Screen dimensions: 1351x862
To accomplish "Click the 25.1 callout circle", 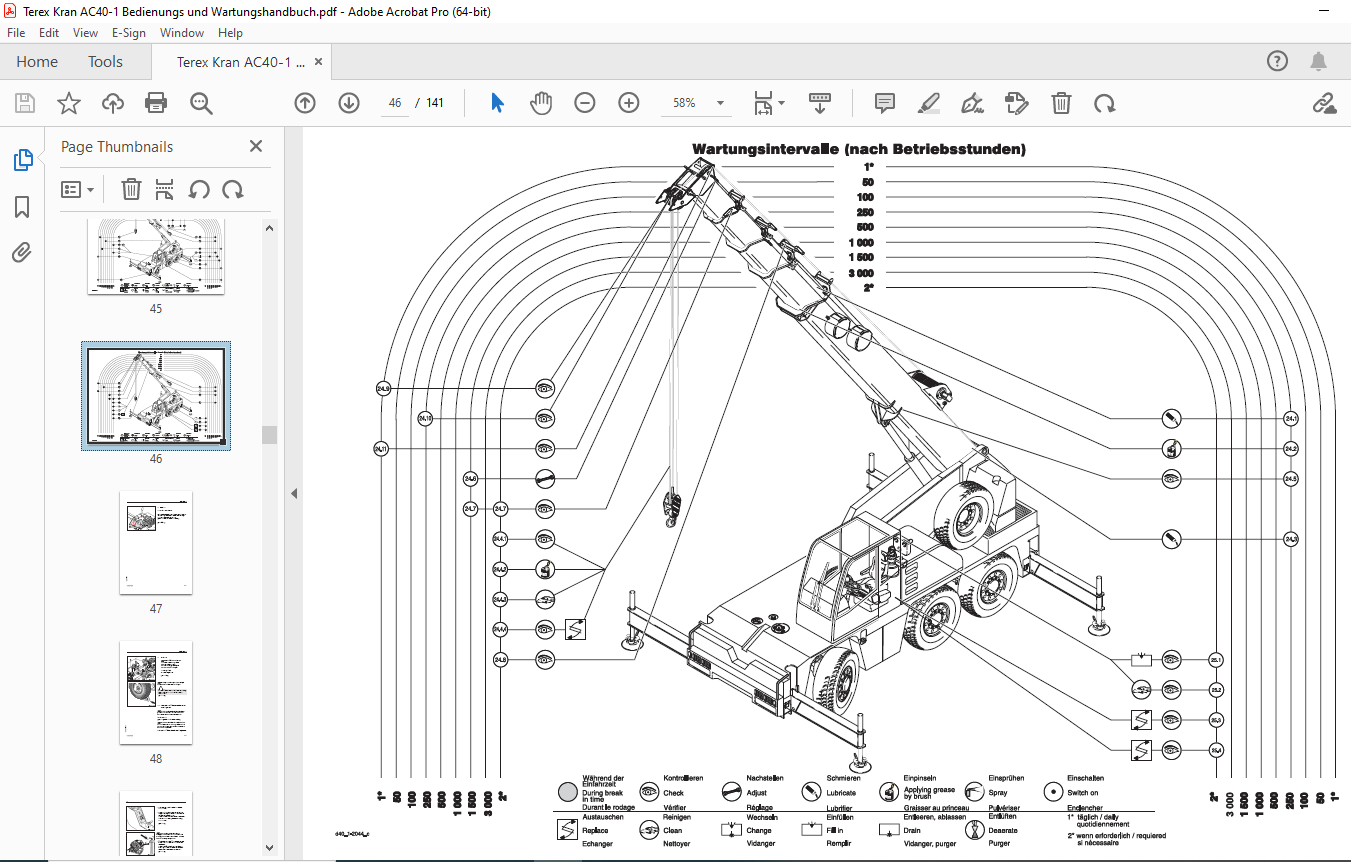I will coord(1216,659).
